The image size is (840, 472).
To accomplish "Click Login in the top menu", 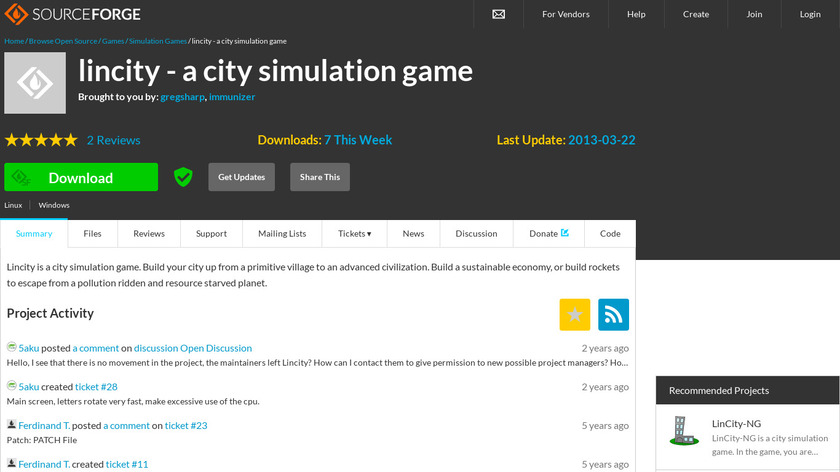I will click(810, 14).
